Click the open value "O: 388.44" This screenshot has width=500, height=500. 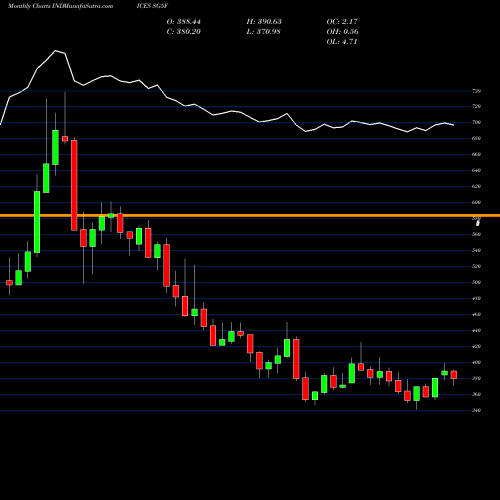click(184, 22)
